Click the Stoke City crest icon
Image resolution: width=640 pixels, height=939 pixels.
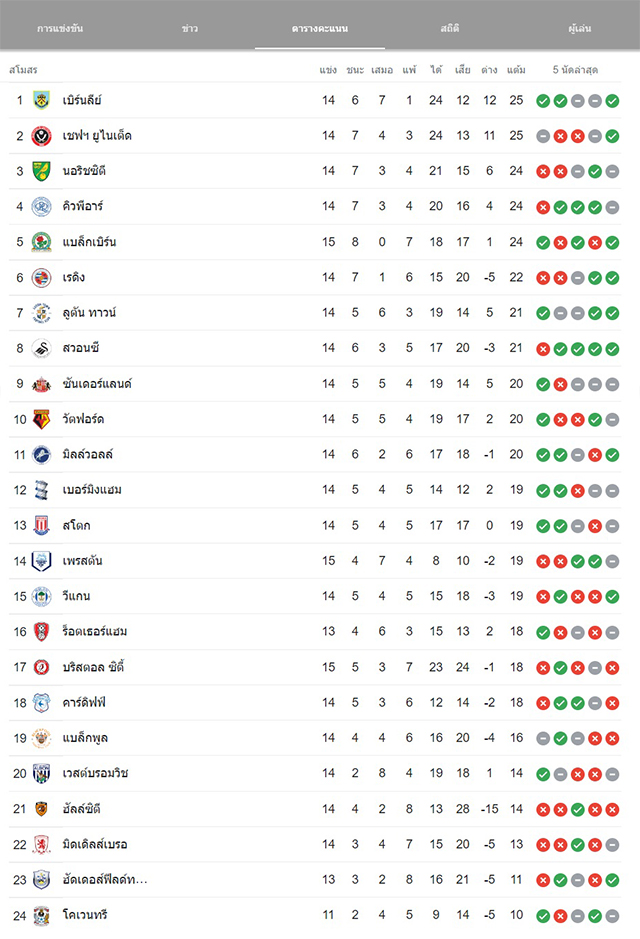[x=41, y=525]
